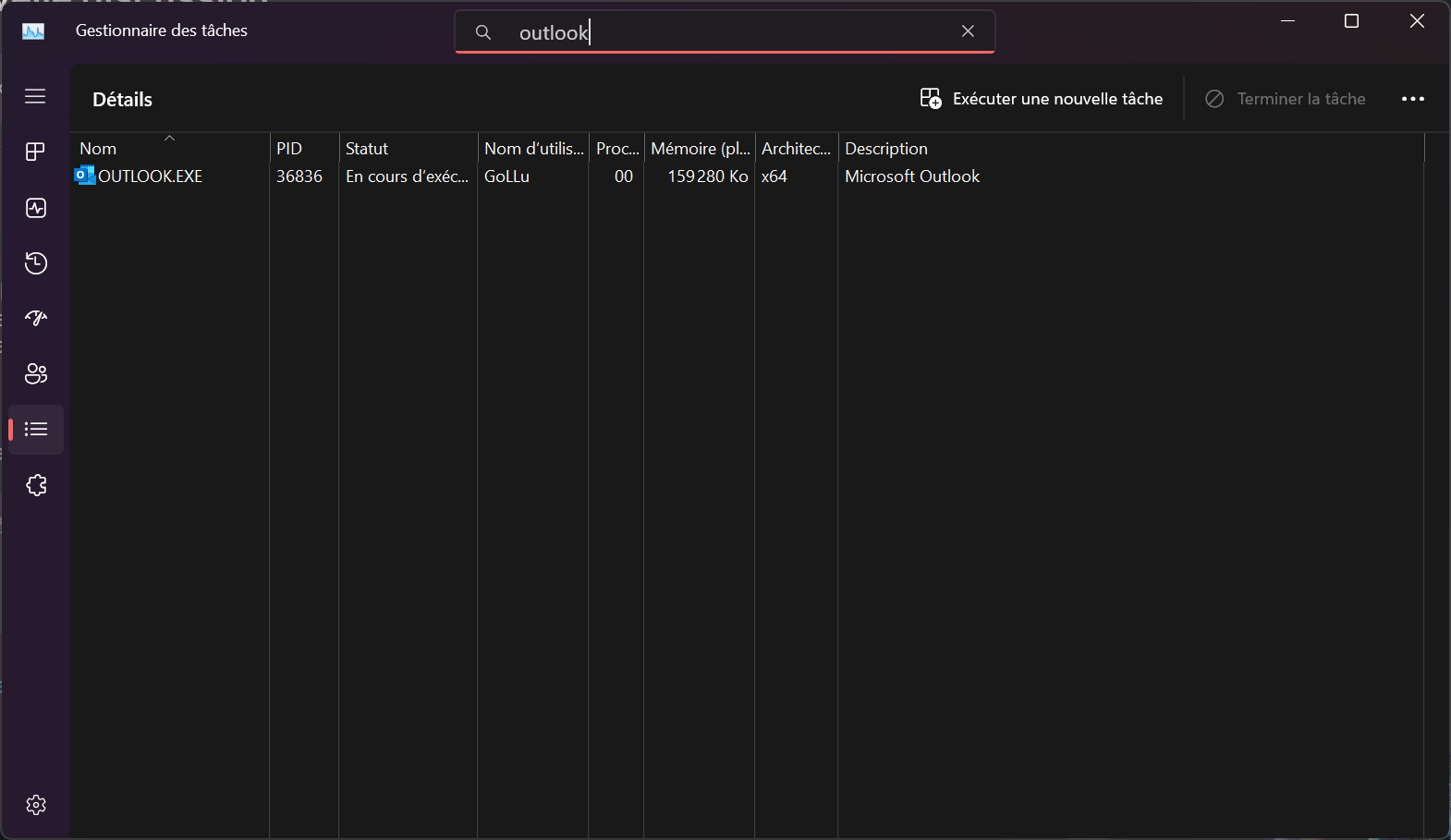The image size is (1451, 840).
Task: Close the Task Manager window
Action: coord(1417,21)
